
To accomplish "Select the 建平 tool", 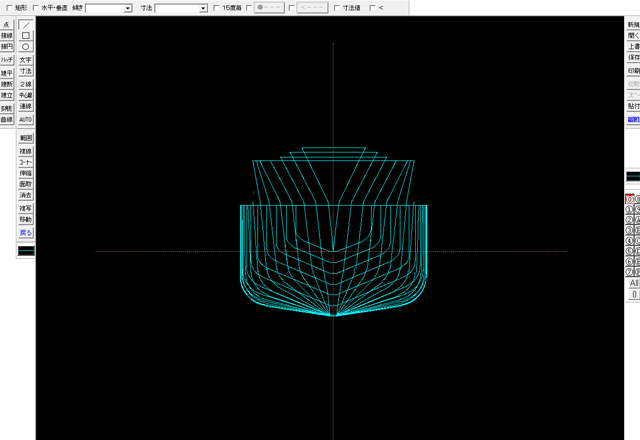I will coord(7,73).
